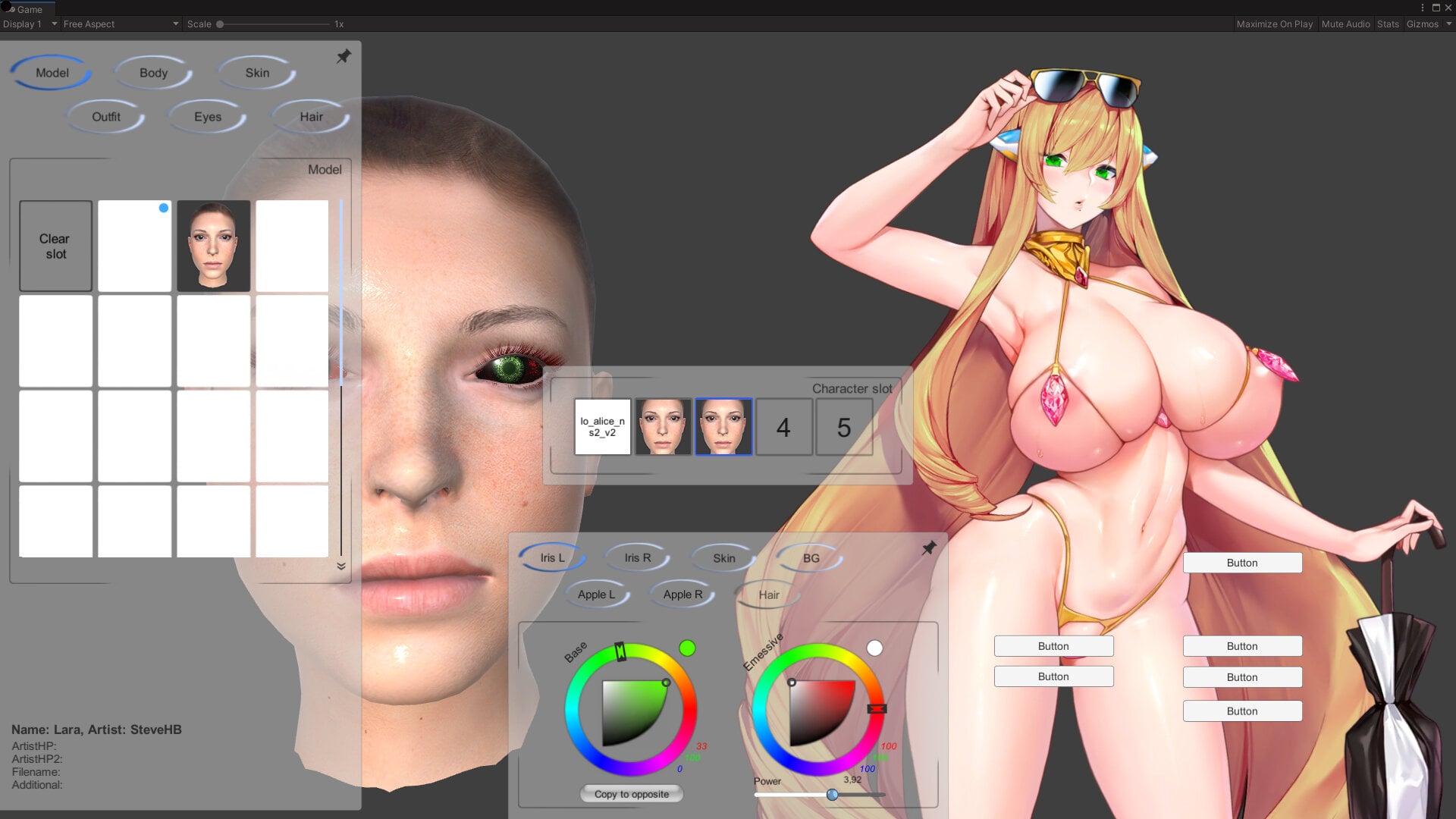Switch to the Outfit category tab
Viewport: 1456px width, 819px height.
coord(106,117)
